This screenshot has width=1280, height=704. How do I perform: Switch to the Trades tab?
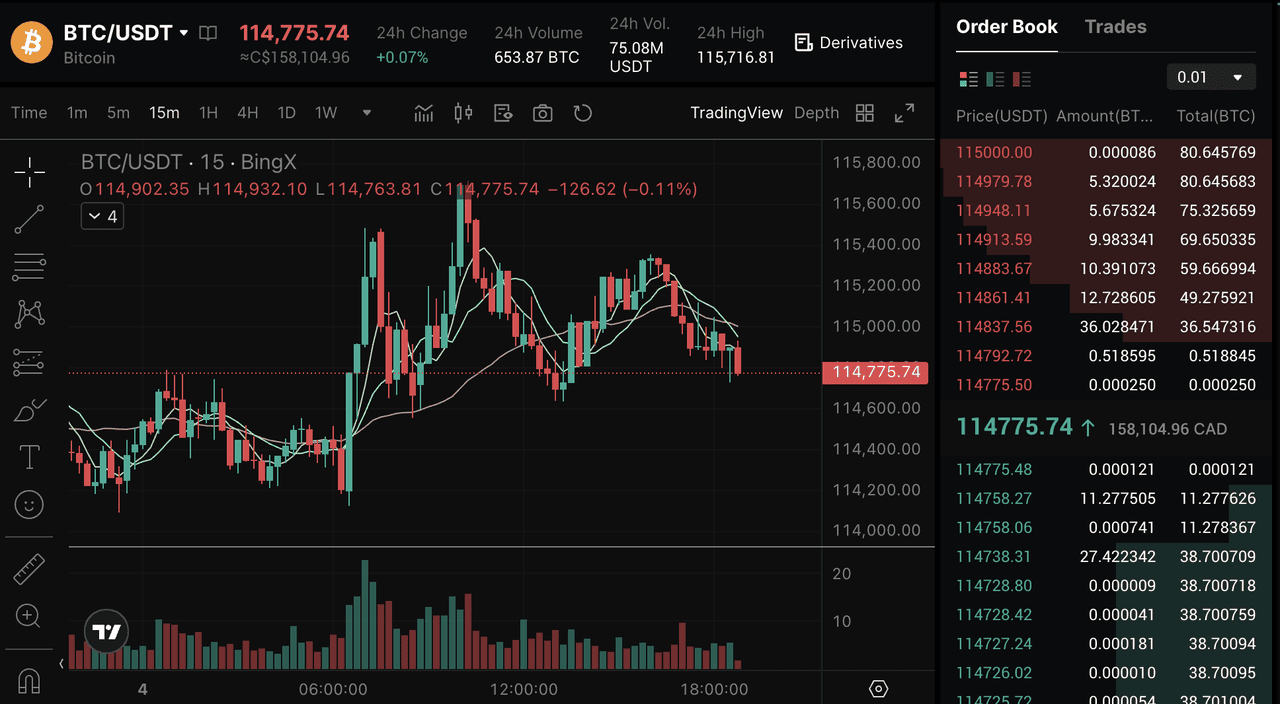(x=1115, y=27)
